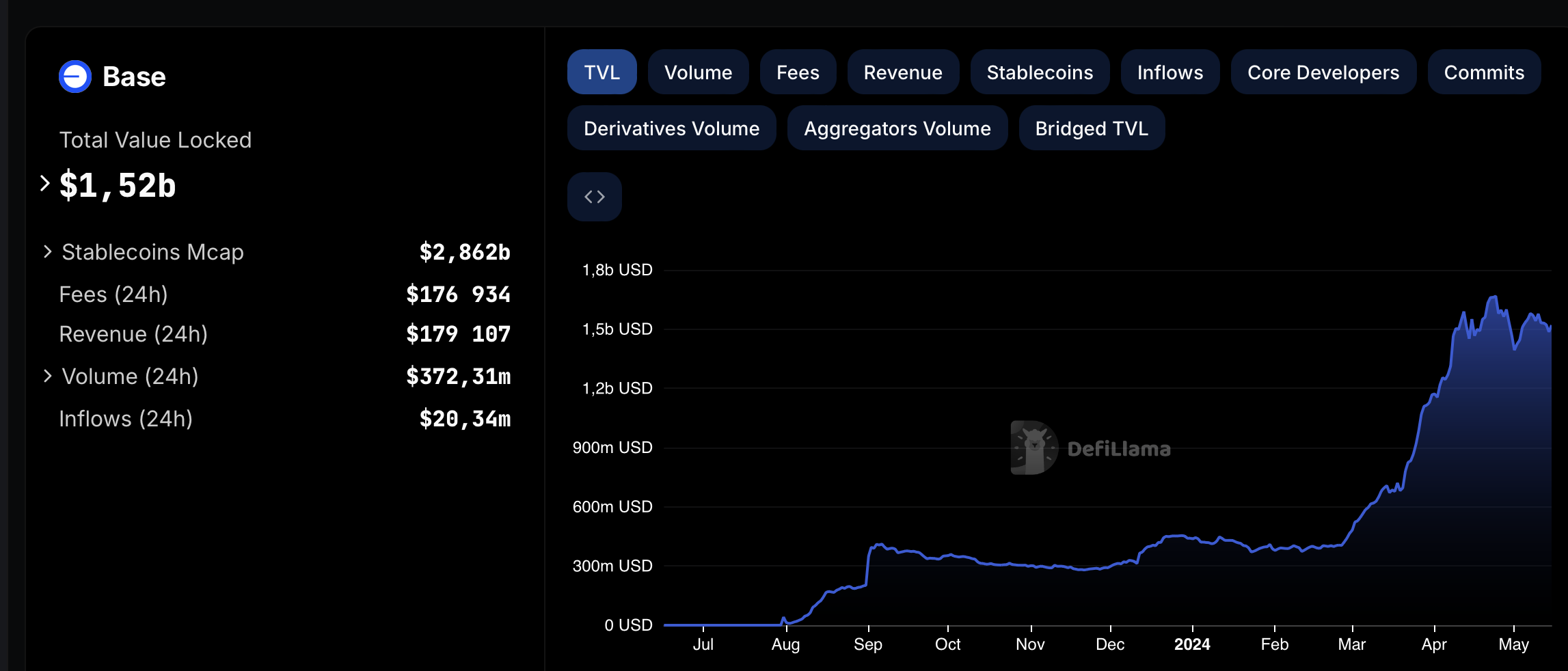Toggle the Volume chart metric

pyautogui.click(x=698, y=72)
